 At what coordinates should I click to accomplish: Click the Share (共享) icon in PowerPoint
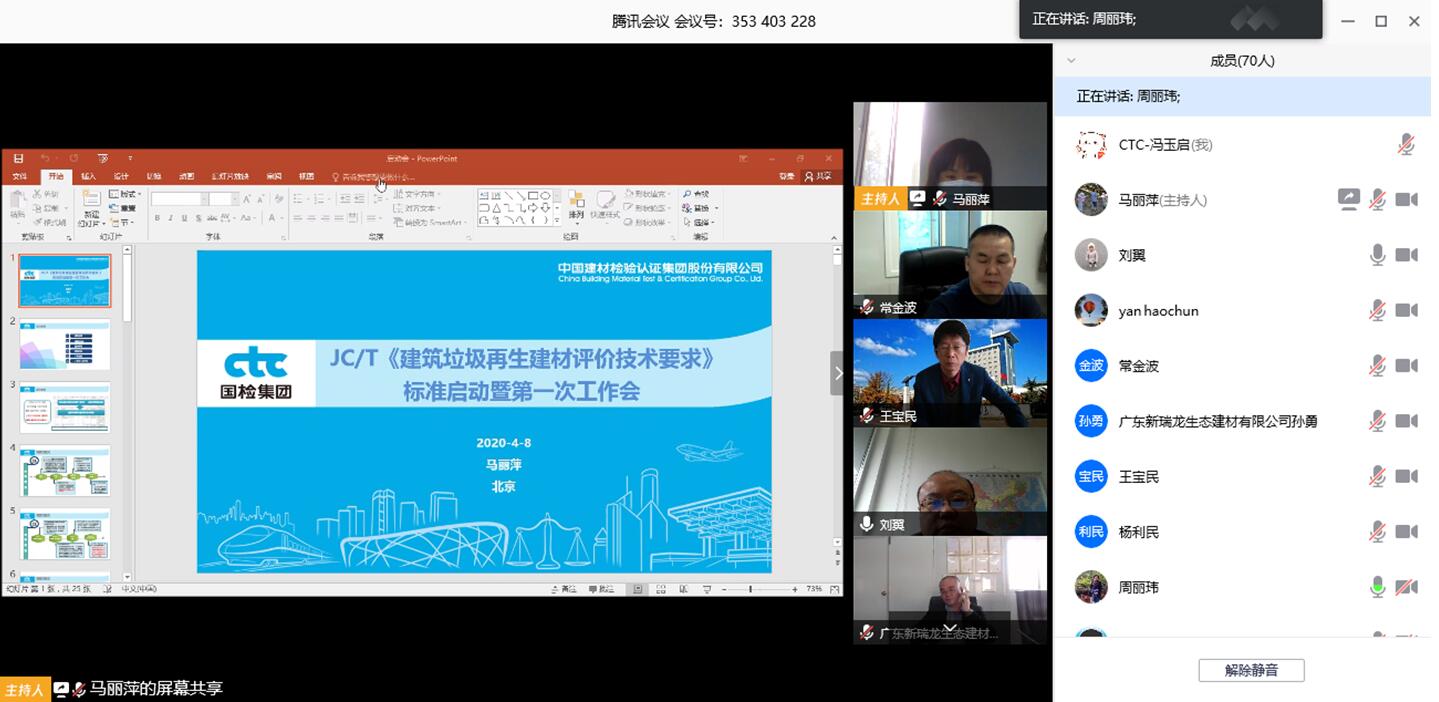pyautogui.click(x=818, y=176)
